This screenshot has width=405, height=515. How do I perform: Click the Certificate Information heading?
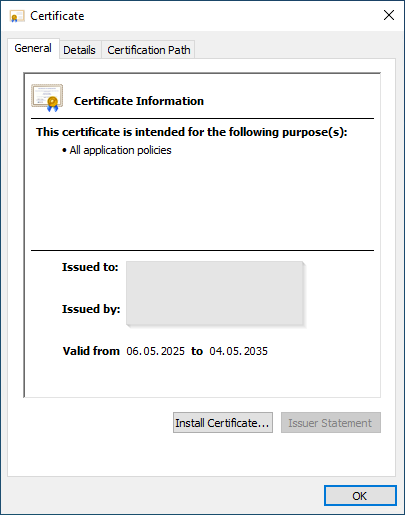[139, 101]
